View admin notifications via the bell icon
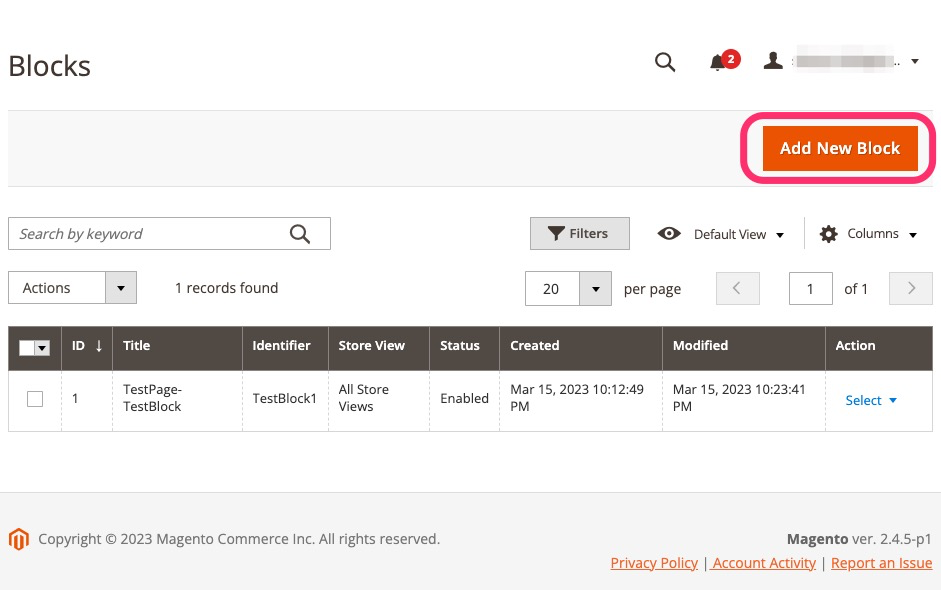 point(718,62)
